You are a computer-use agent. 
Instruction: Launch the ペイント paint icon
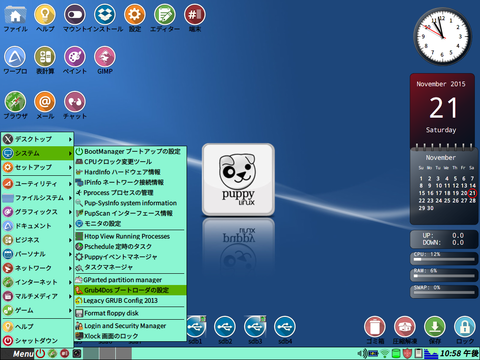75,57
